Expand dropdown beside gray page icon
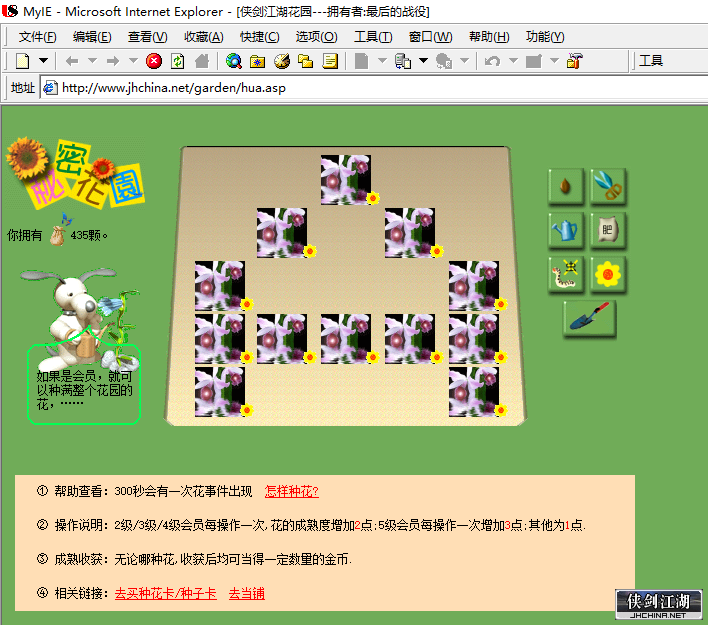The image size is (708, 625). [x=382, y=60]
